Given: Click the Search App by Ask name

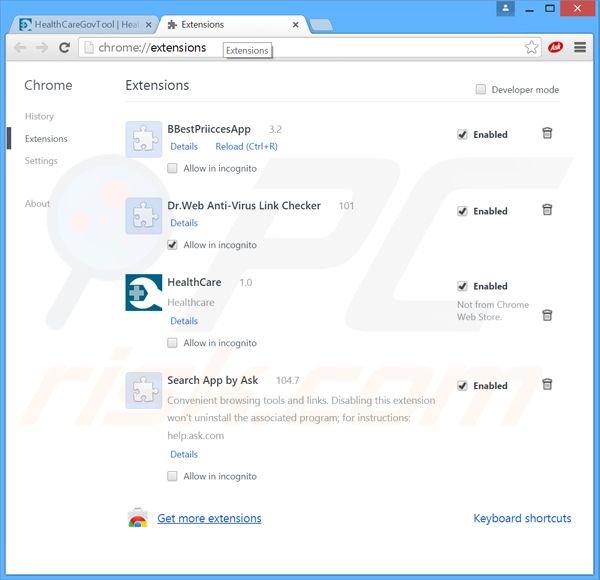Looking at the screenshot, I should pyautogui.click(x=213, y=380).
